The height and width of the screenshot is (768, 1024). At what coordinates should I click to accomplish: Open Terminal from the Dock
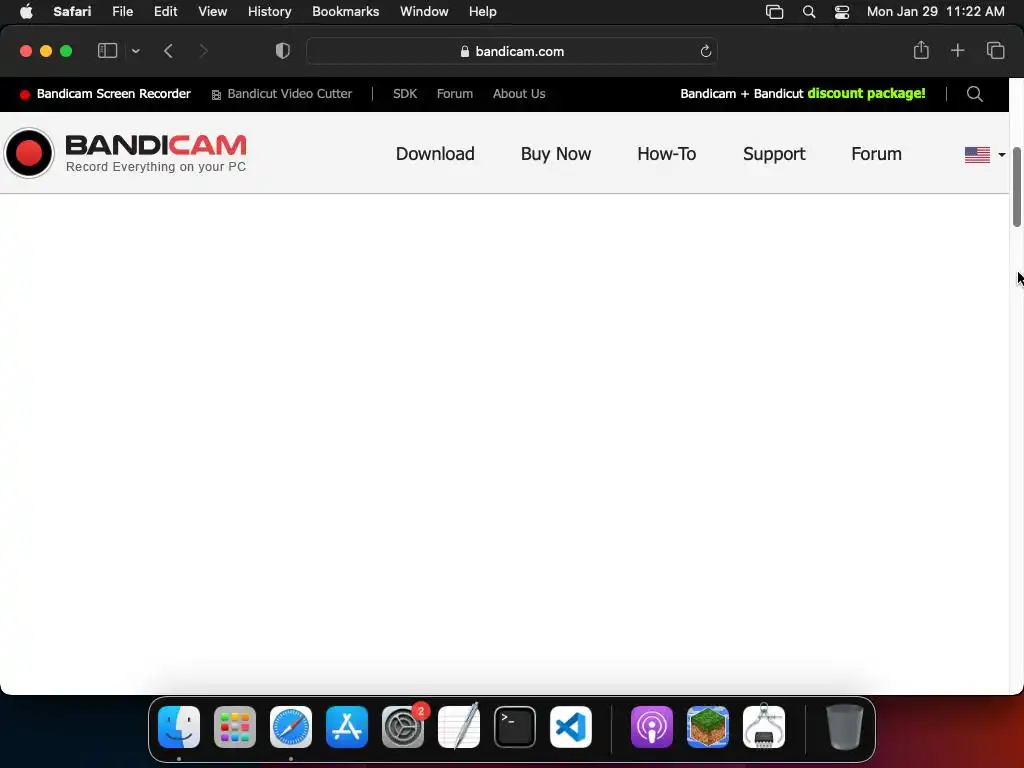(515, 727)
